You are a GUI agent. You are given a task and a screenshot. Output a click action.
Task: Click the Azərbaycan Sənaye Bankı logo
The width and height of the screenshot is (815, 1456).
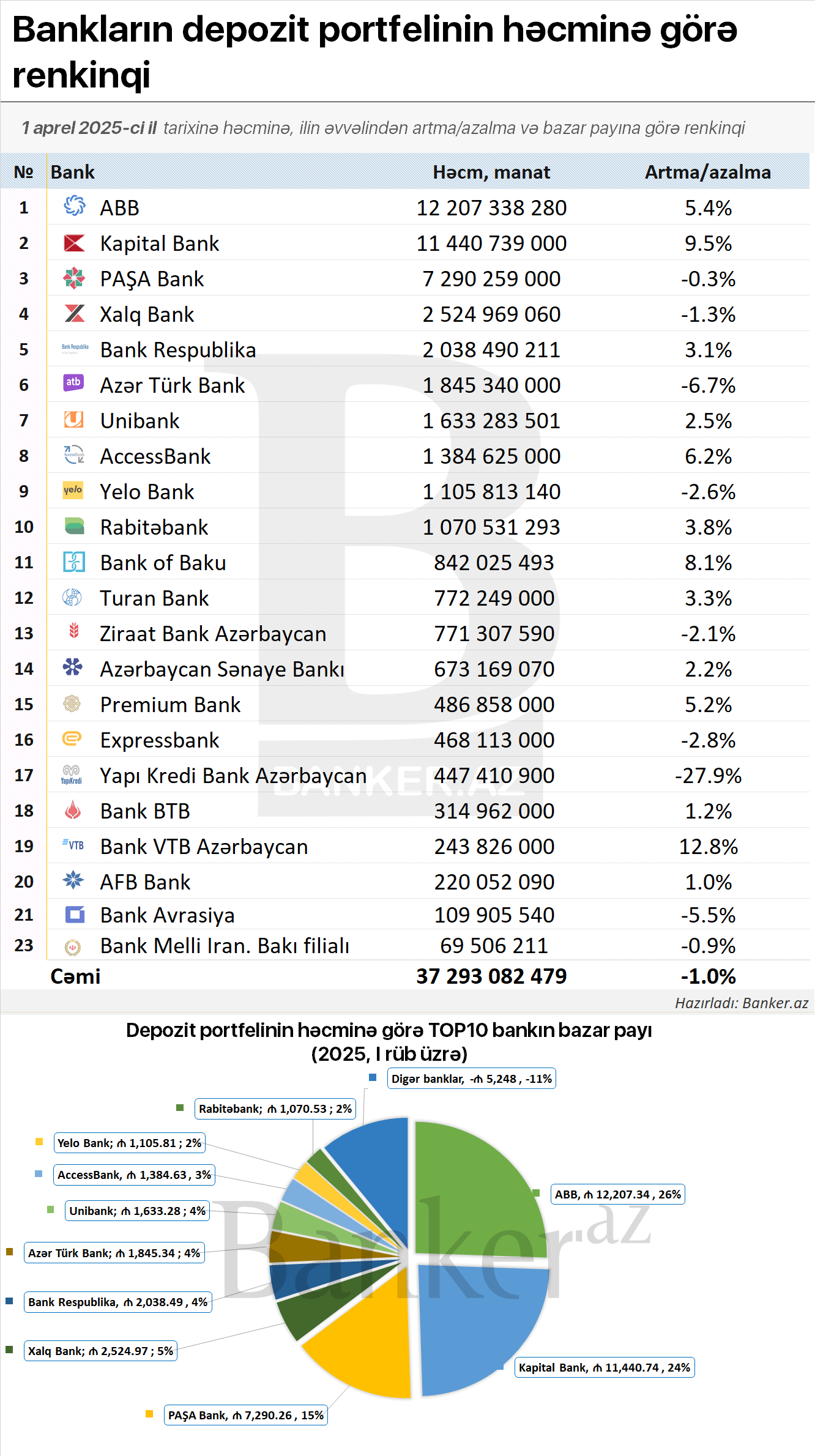pyautogui.click(x=73, y=667)
